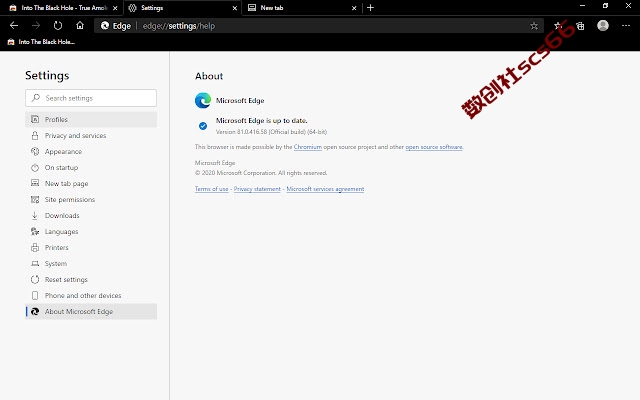Viewport: 640px width, 400px height.
Task: Open the Collections icon
Action: pyautogui.click(x=580, y=26)
